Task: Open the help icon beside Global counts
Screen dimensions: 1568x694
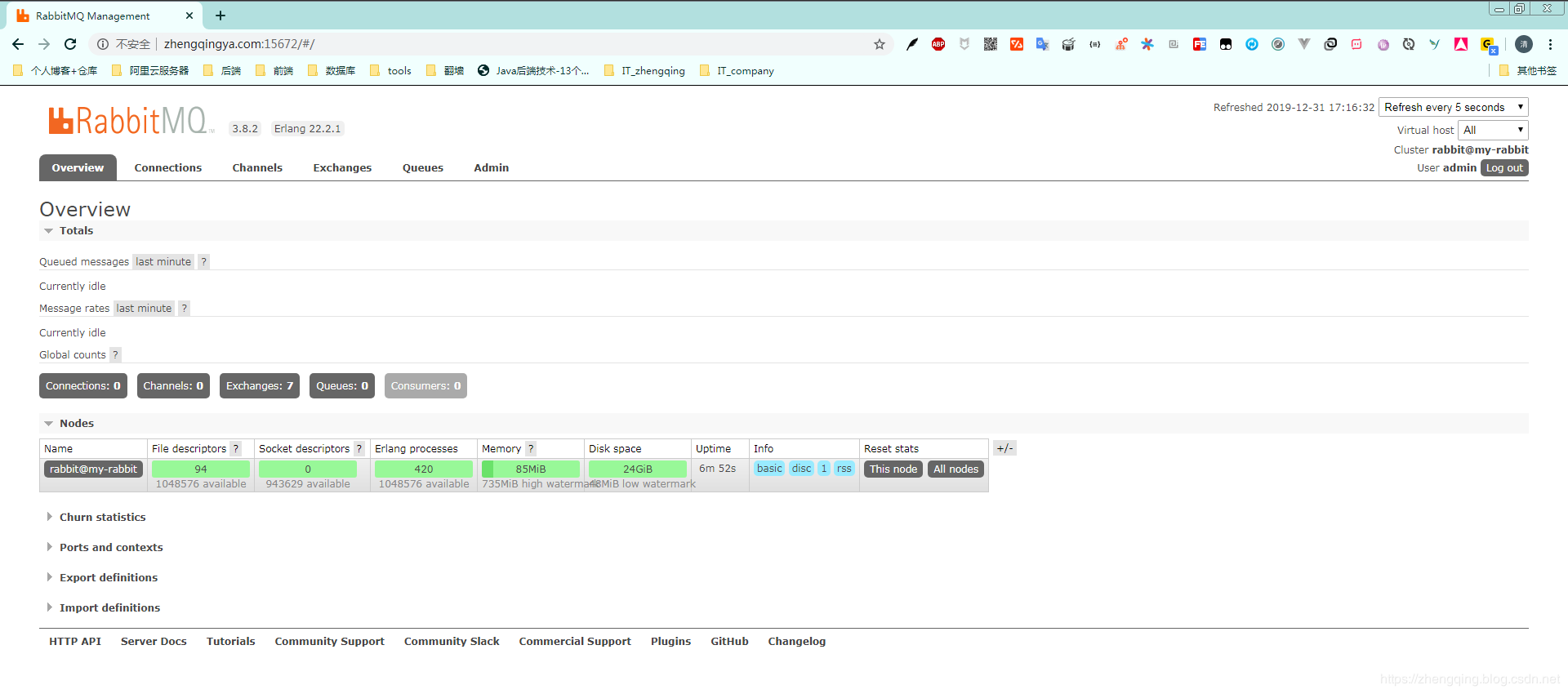Action: 115,355
